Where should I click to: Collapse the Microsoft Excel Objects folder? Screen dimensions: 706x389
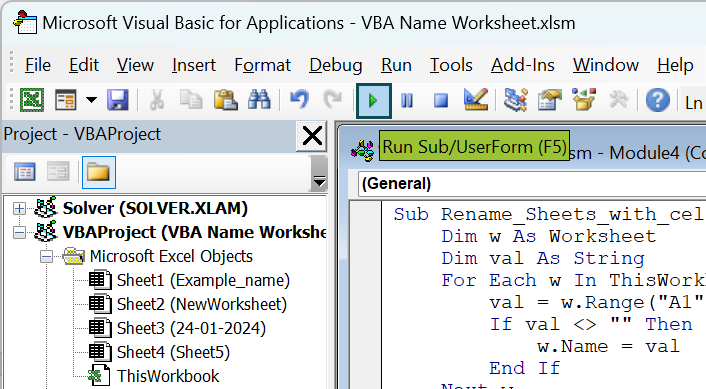[46, 257]
